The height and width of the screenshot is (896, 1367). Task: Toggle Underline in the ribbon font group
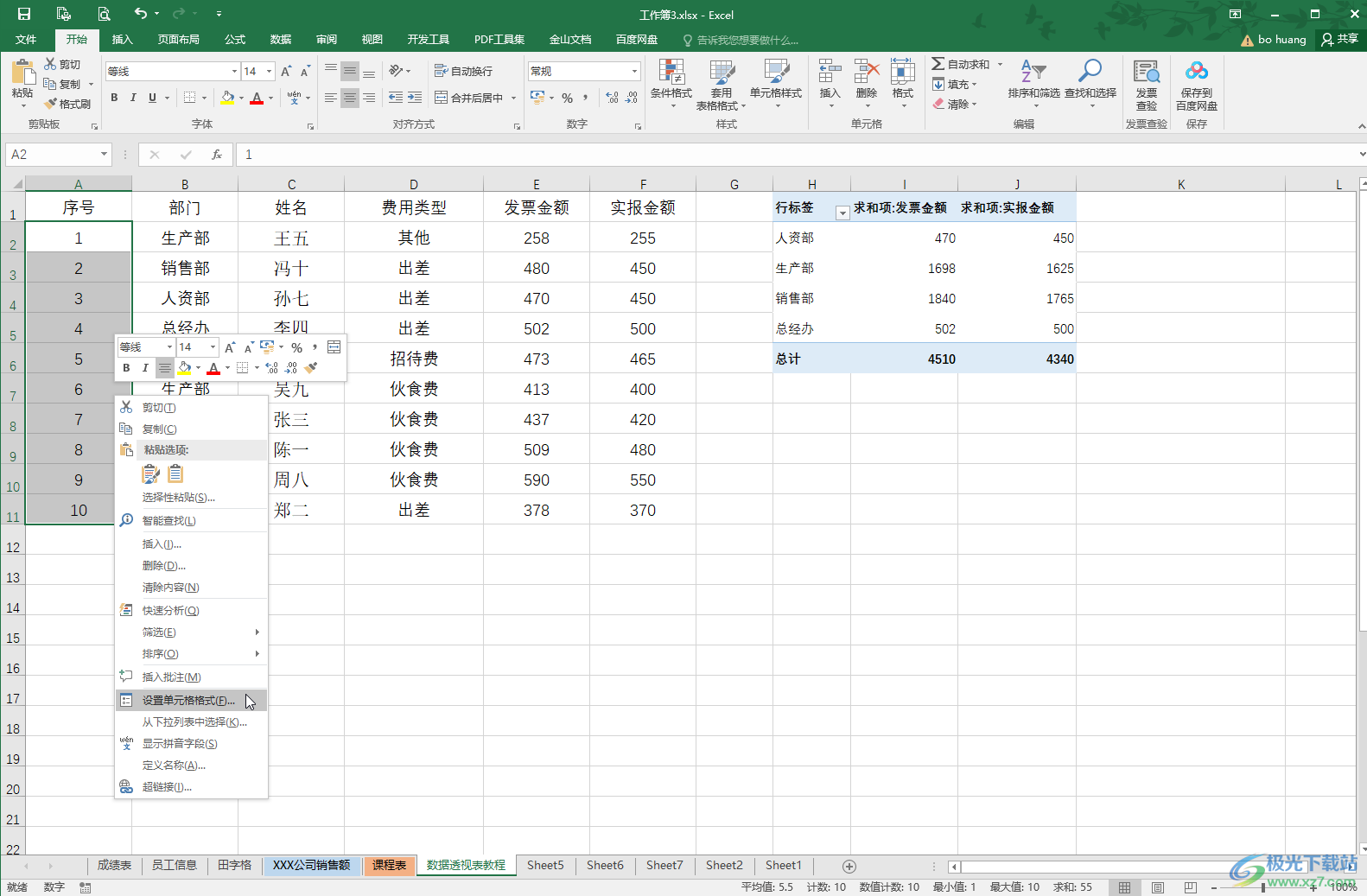tap(153, 98)
